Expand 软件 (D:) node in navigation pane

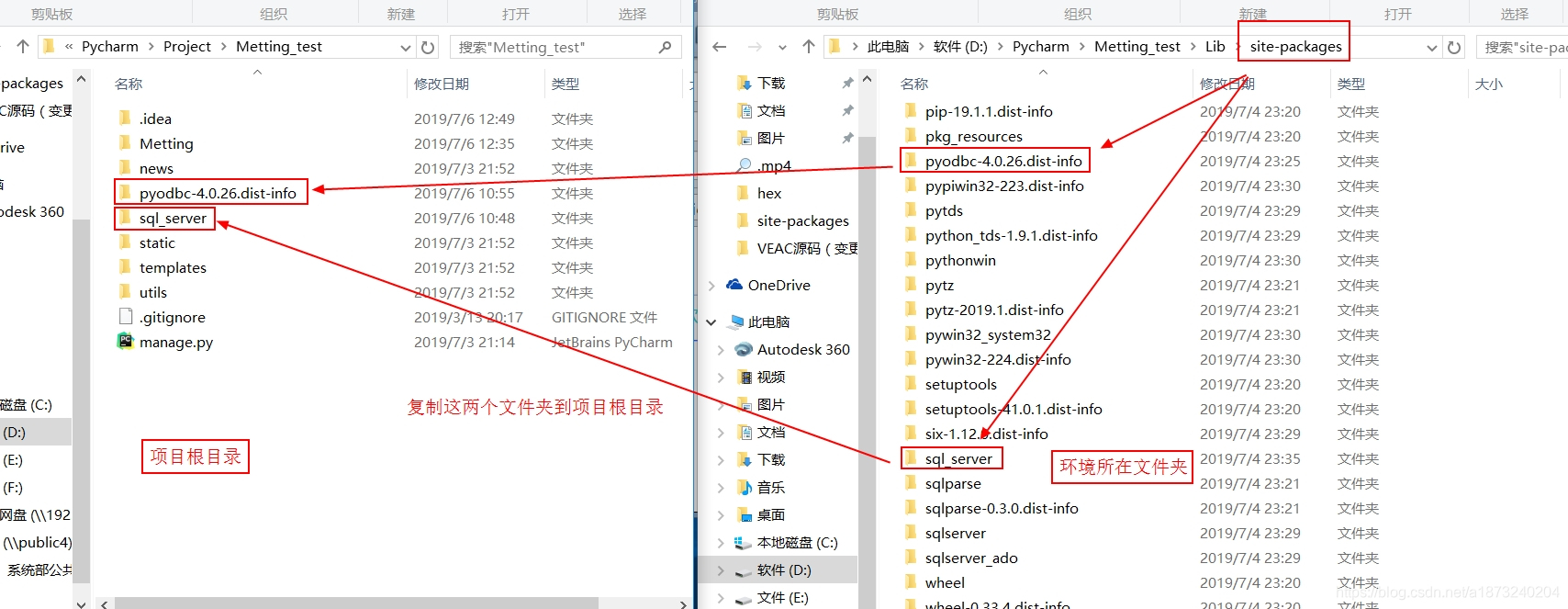point(721,570)
